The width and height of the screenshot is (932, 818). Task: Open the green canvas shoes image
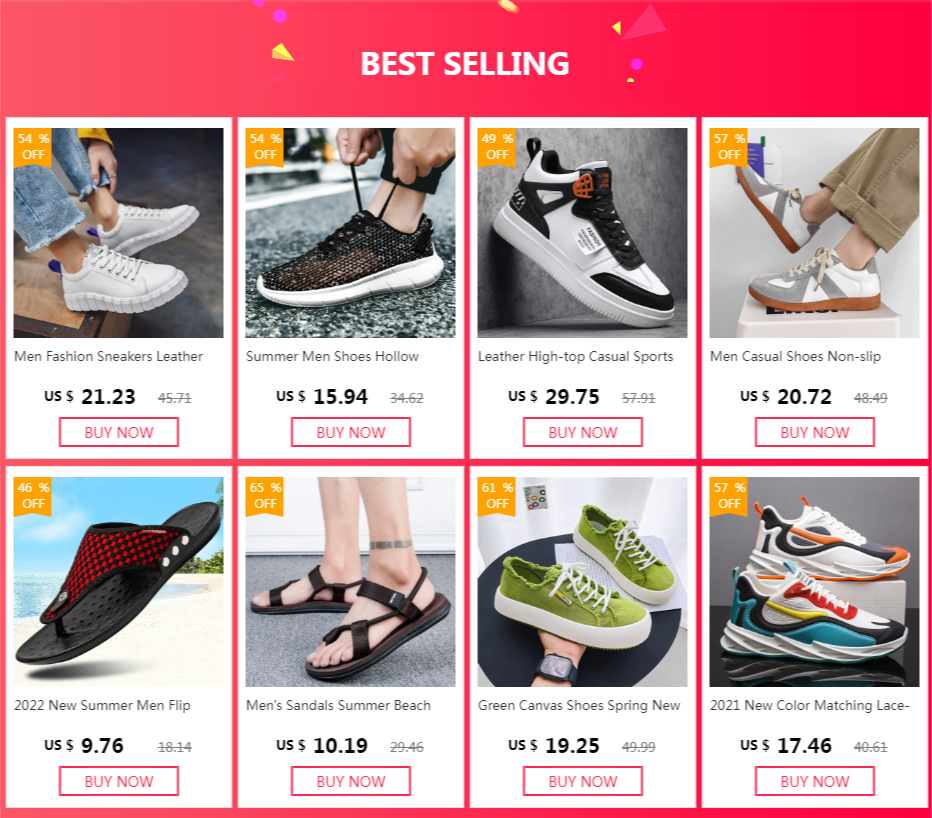point(582,582)
